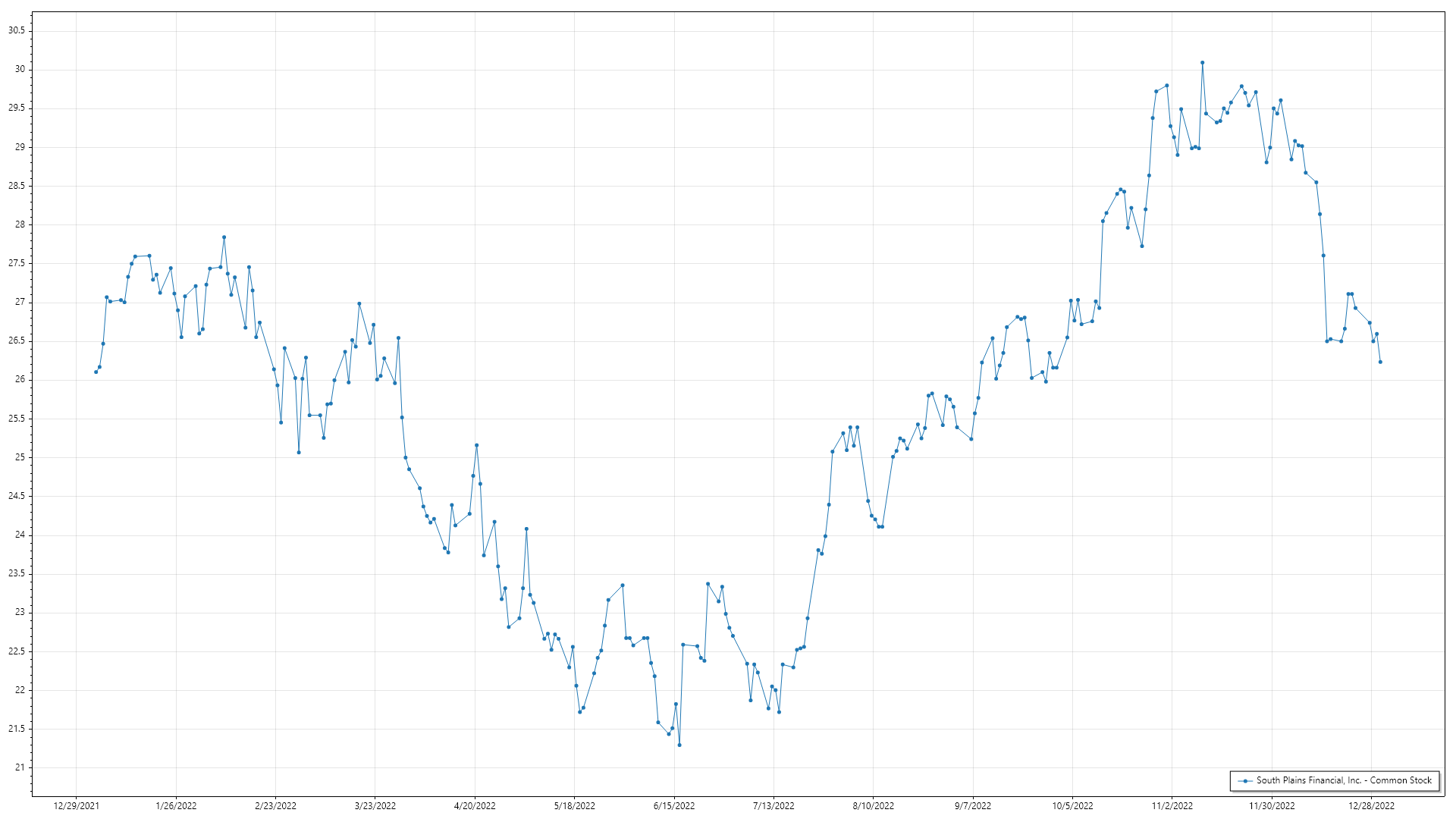Screen dimensions: 1456x819
Task: Click the last data point of the series
Action: pos(1380,362)
